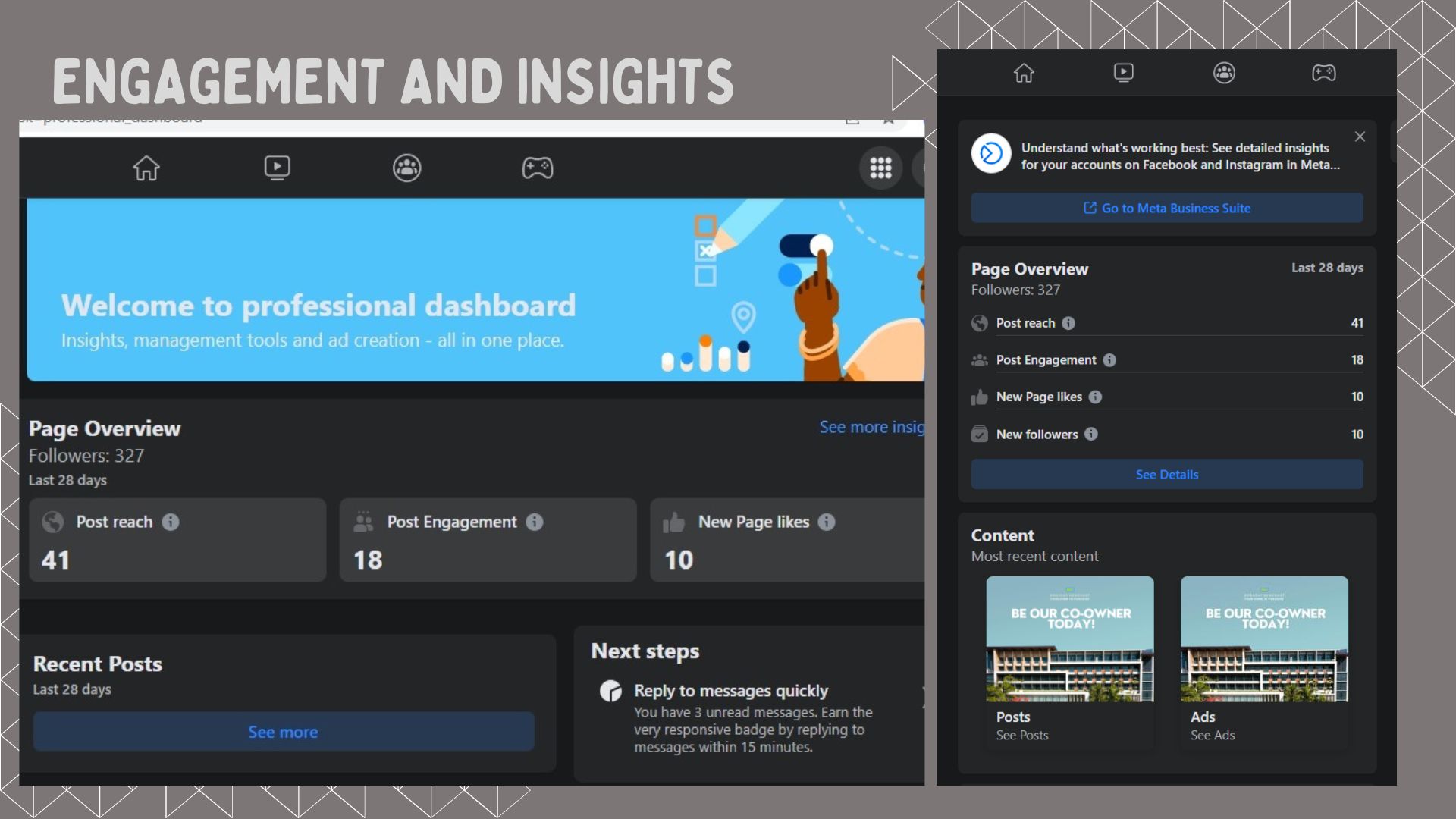Dismiss the Meta insights banner

[1360, 136]
